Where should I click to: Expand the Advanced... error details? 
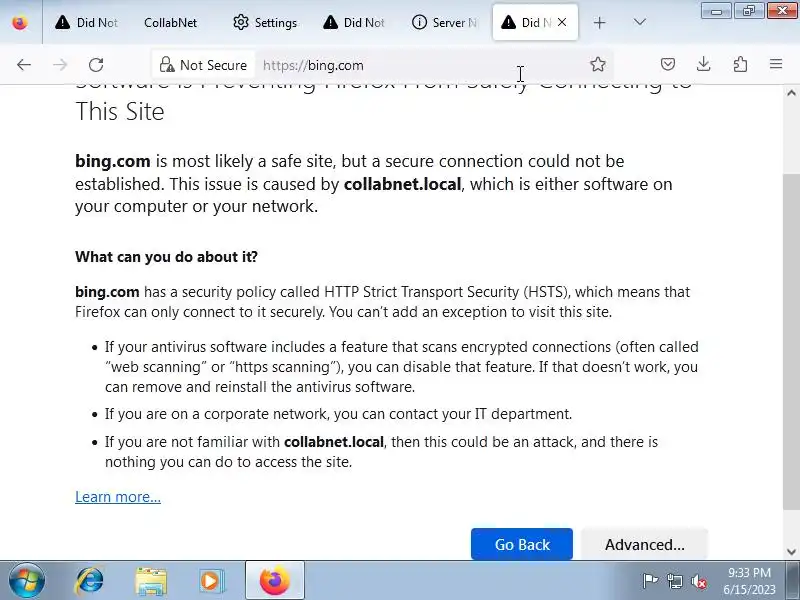[644, 545]
